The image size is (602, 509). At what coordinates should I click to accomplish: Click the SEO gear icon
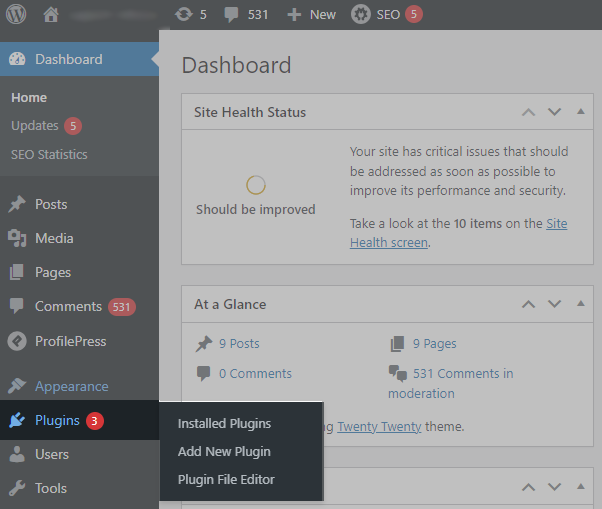pos(360,15)
